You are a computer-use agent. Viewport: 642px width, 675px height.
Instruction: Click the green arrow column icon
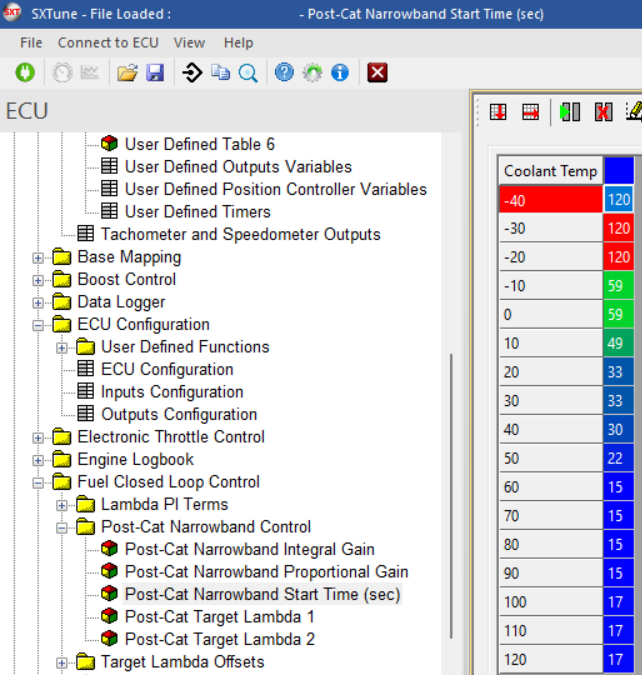(570, 112)
